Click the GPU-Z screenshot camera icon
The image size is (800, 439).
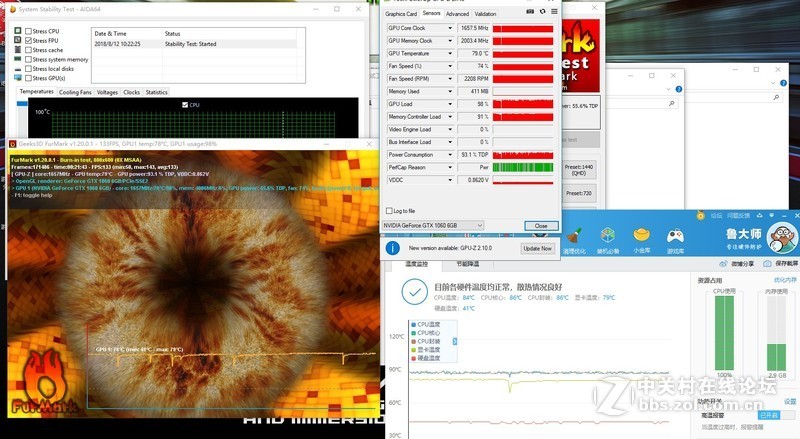[x=529, y=13]
